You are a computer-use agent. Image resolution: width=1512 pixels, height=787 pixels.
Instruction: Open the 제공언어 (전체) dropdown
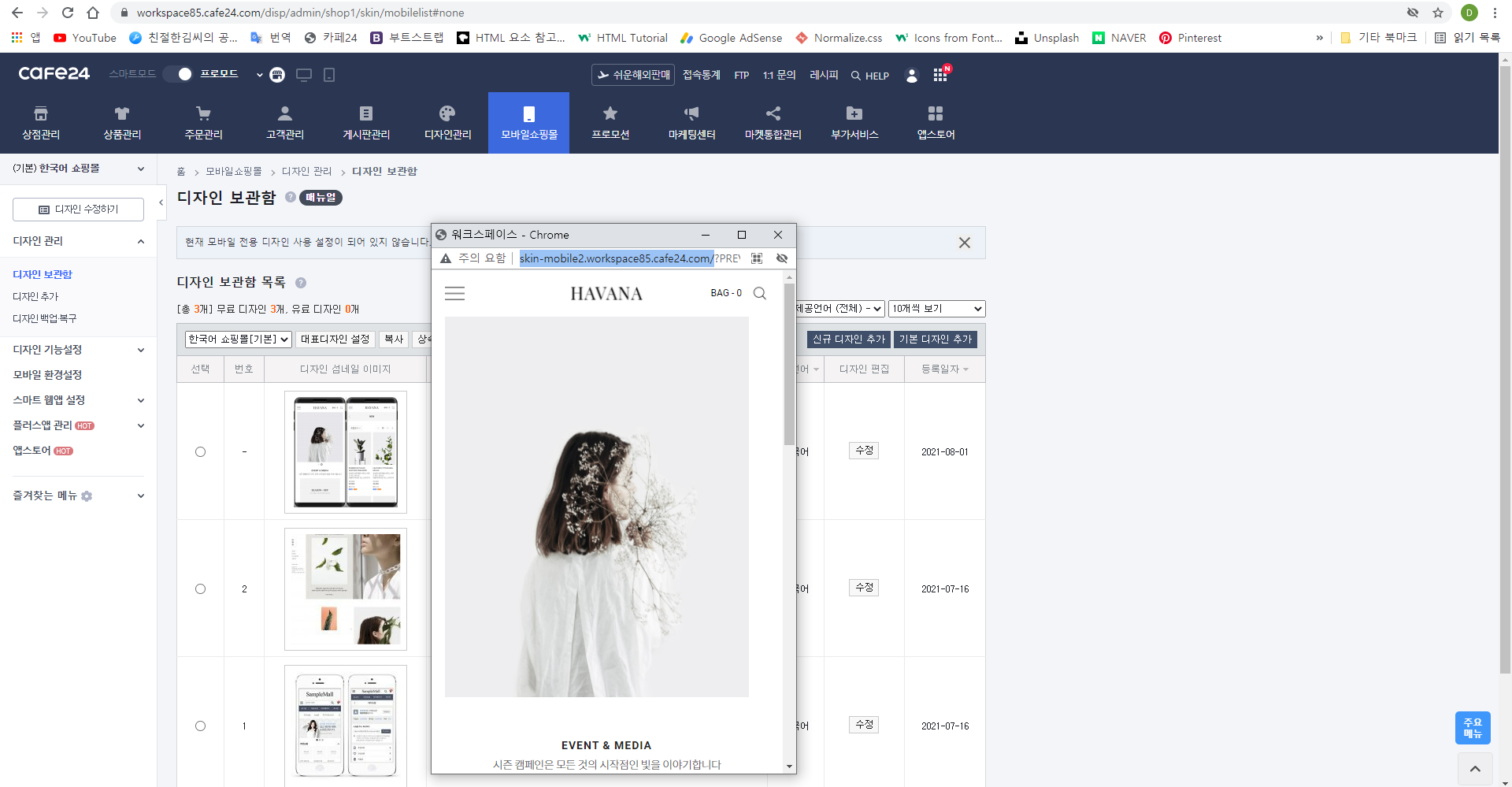(x=839, y=309)
